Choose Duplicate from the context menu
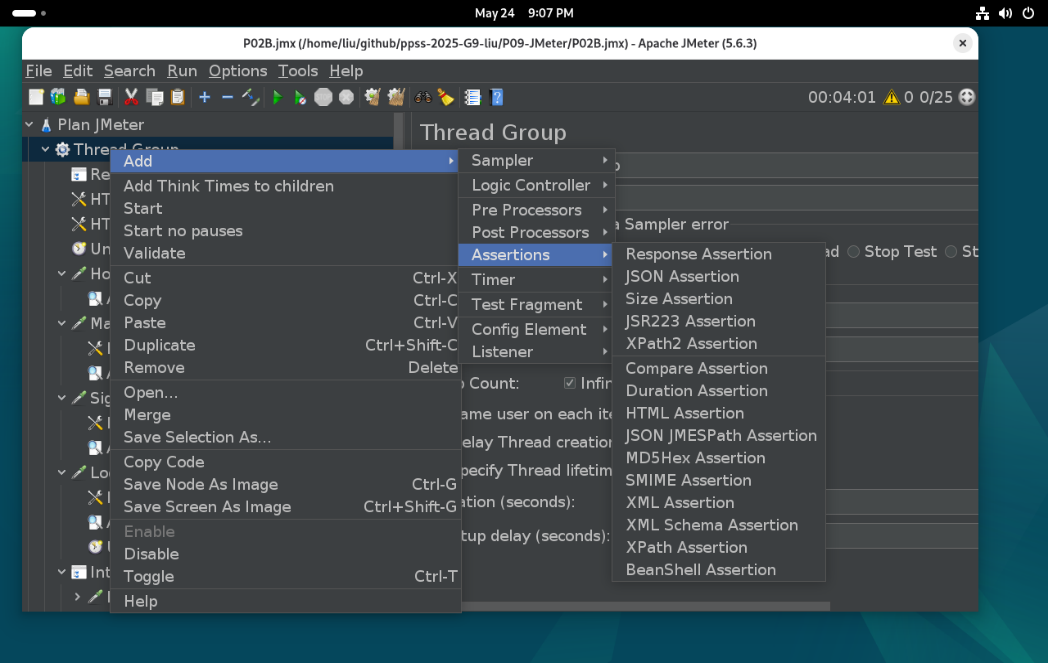Image resolution: width=1048 pixels, height=663 pixels. pyautogui.click(x=285, y=346)
